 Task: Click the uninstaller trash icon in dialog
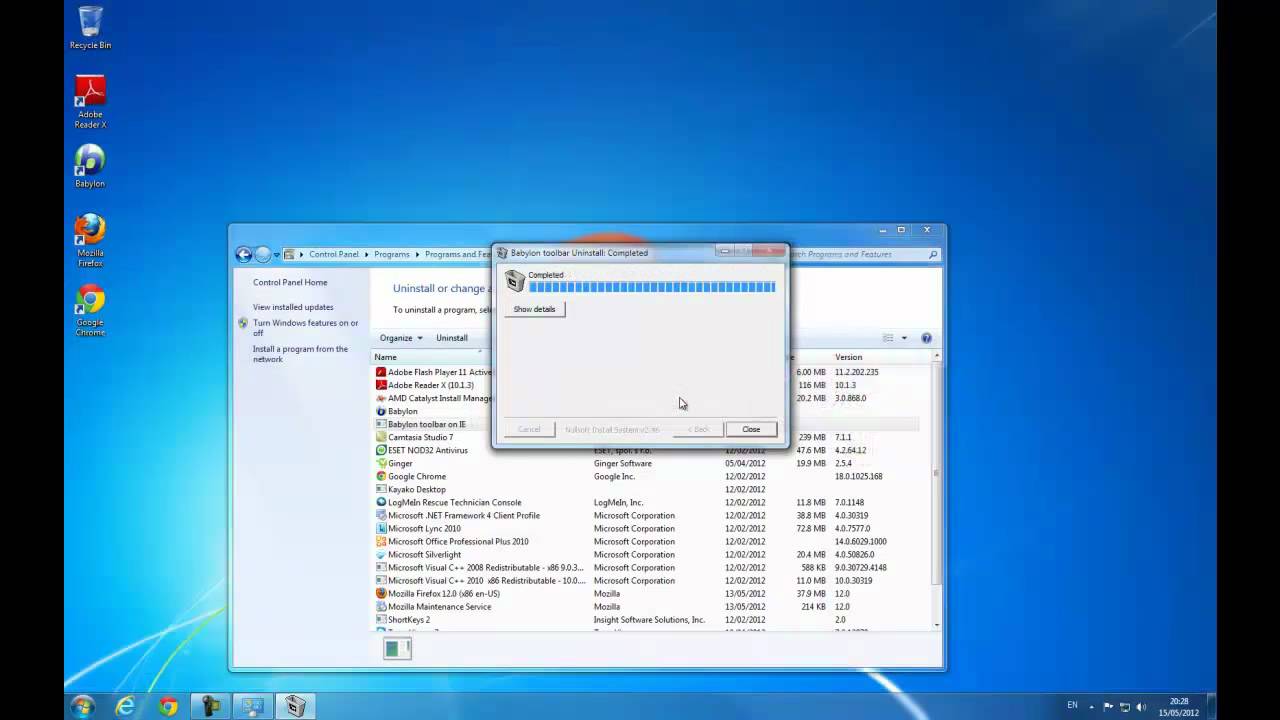(514, 281)
